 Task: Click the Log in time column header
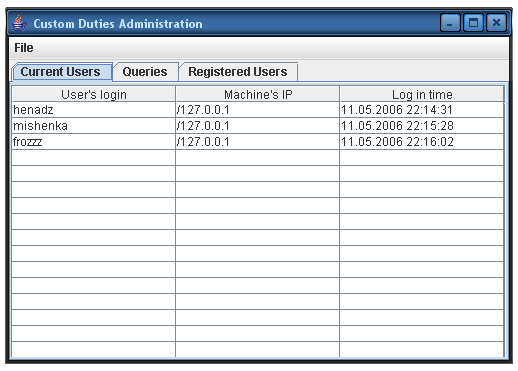(x=422, y=94)
